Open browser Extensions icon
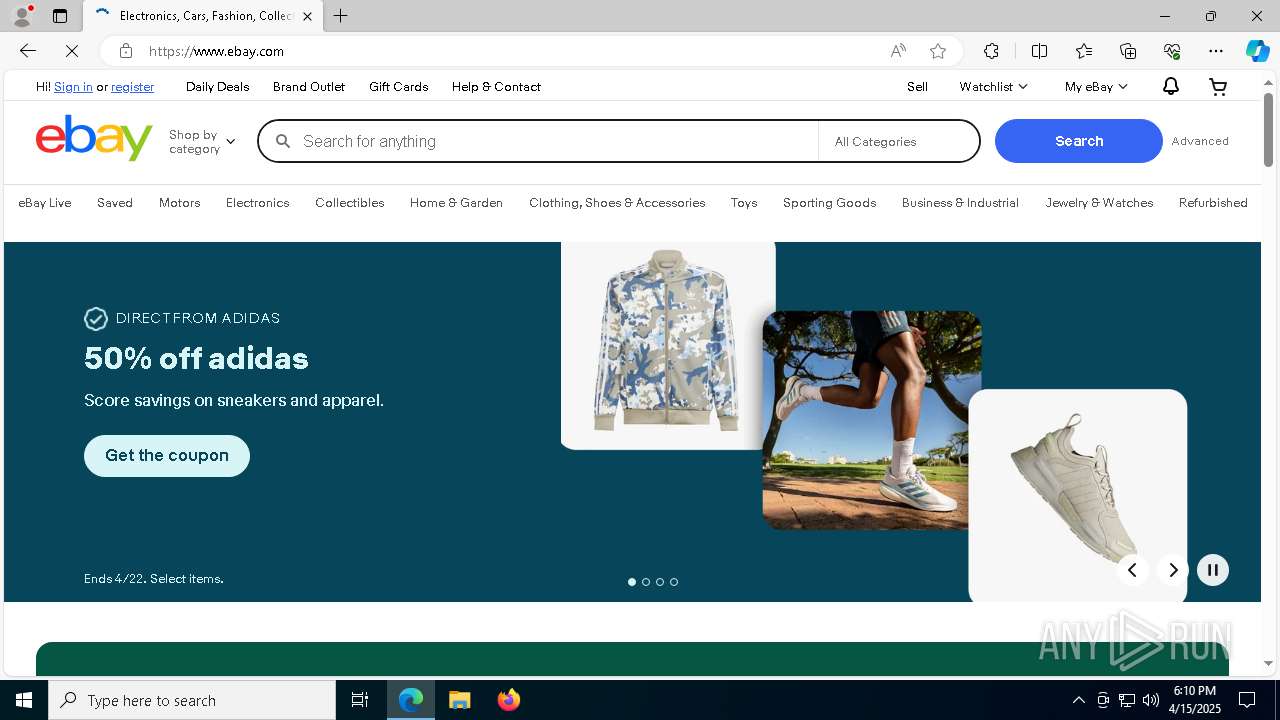This screenshot has width=1280, height=720. (x=991, y=51)
